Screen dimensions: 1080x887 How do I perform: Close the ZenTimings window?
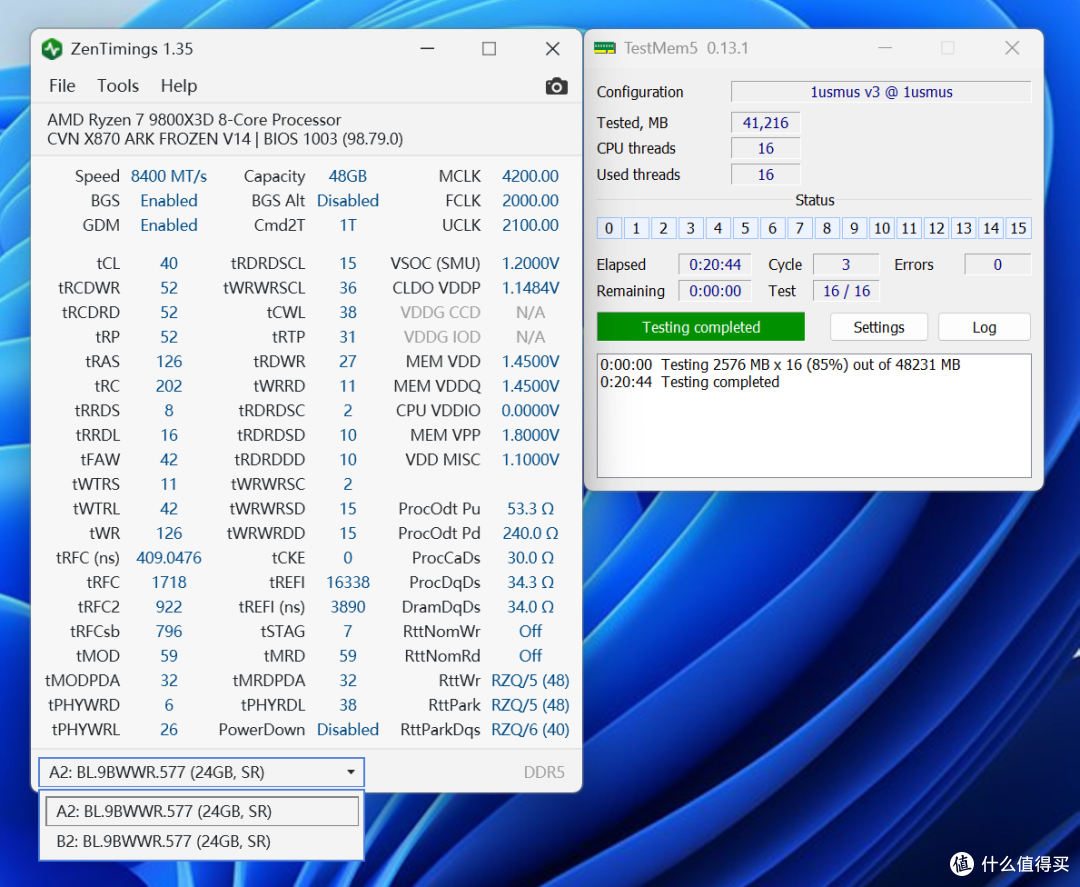[x=552, y=49]
